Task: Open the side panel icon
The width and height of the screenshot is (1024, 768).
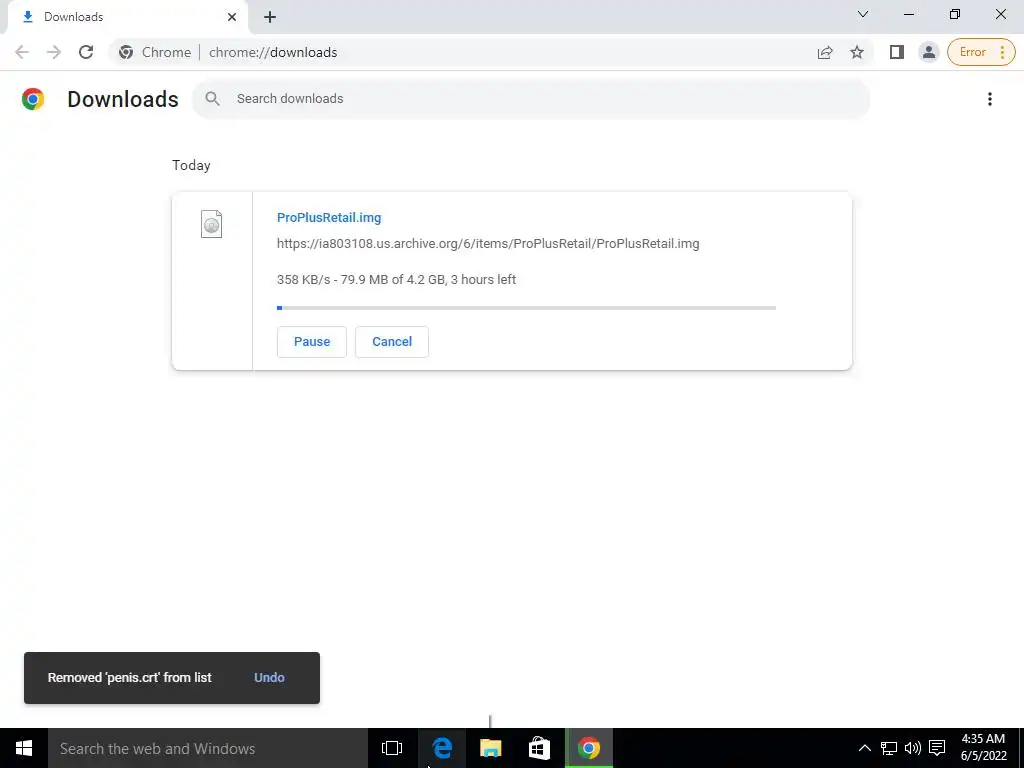Action: (897, 52)
